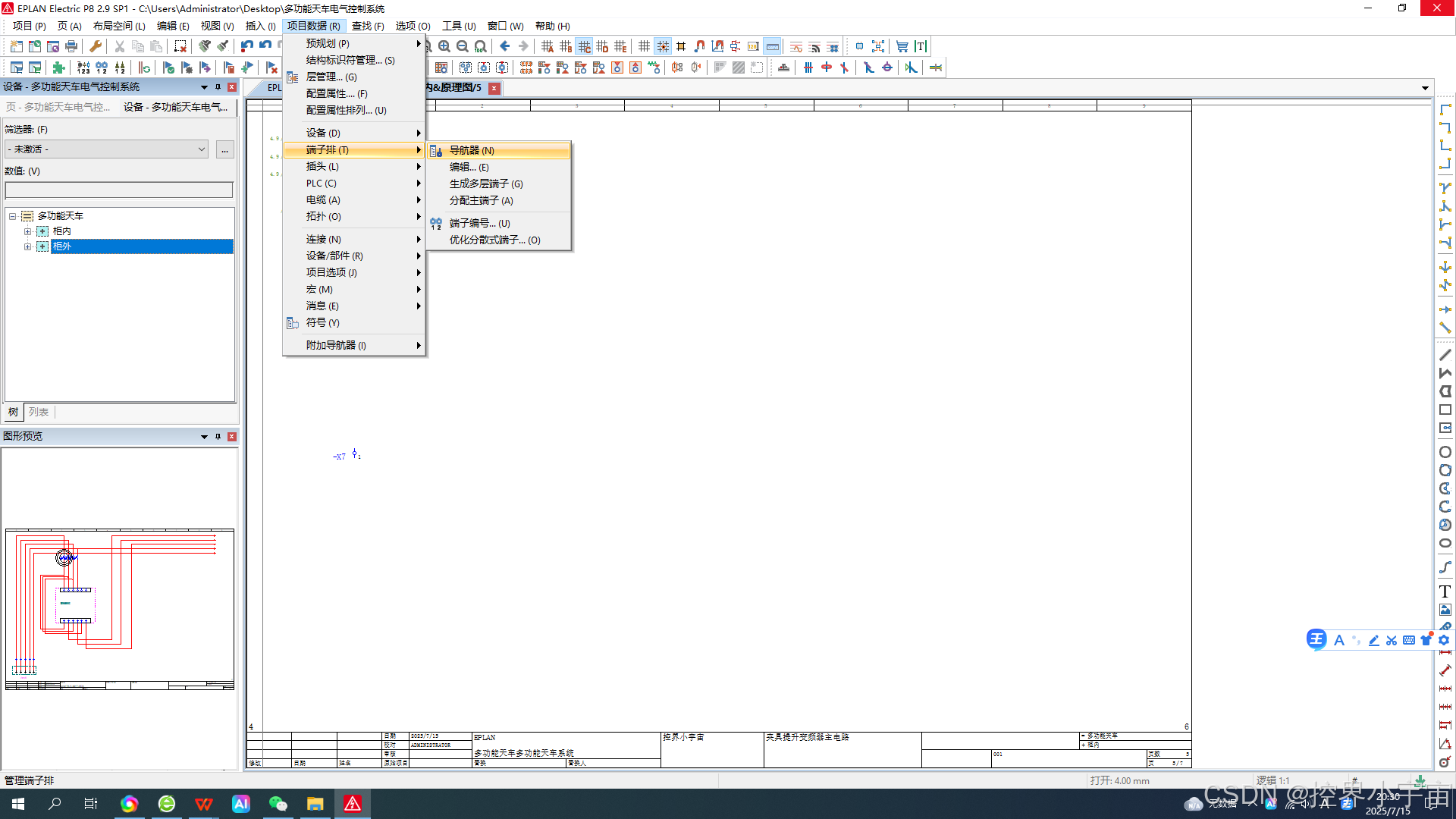
Task: Click the grid A toolbar icon
Action: [x=548, y=46]
